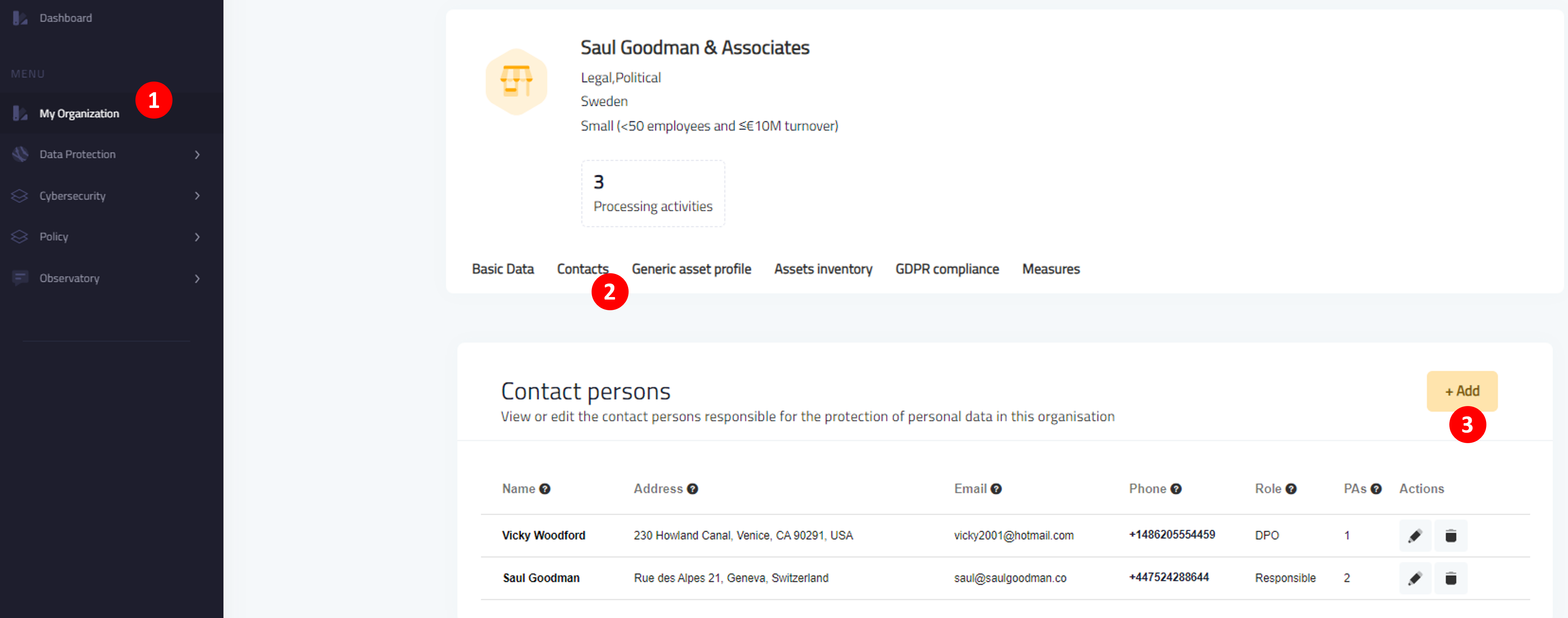Click the Saul Goodman & Associates title
The width and height of the screenshot is (1568, 618).
click(x=695, y=47)
